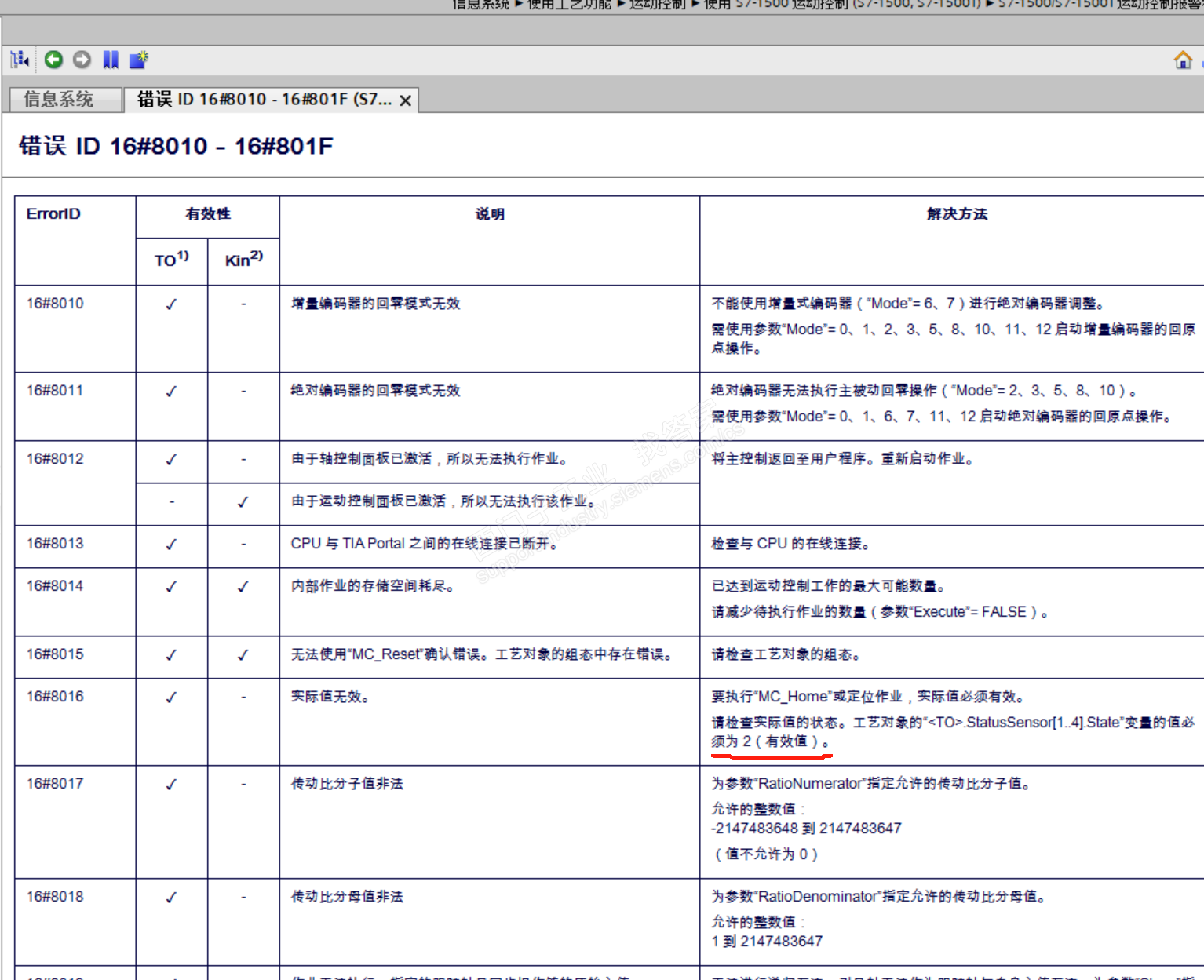Click description 增量编码器的回零模式无效
The width and height of the screenshot is (1204, 980).
coord(375,304)
